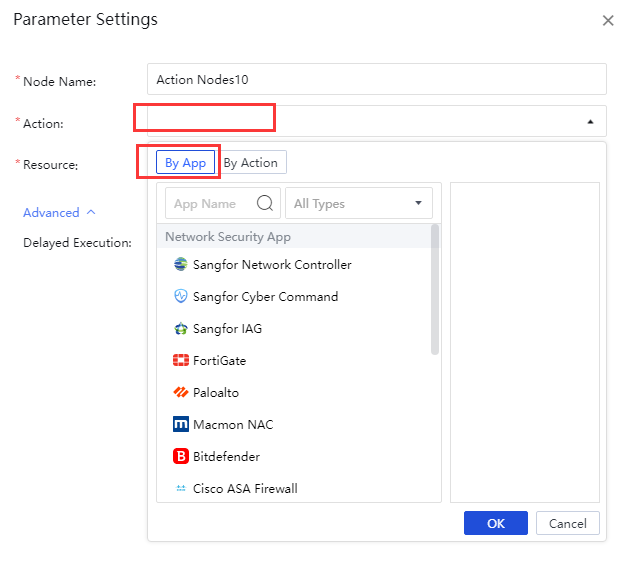Select the Macmon NAC icon

click(180, 425)
